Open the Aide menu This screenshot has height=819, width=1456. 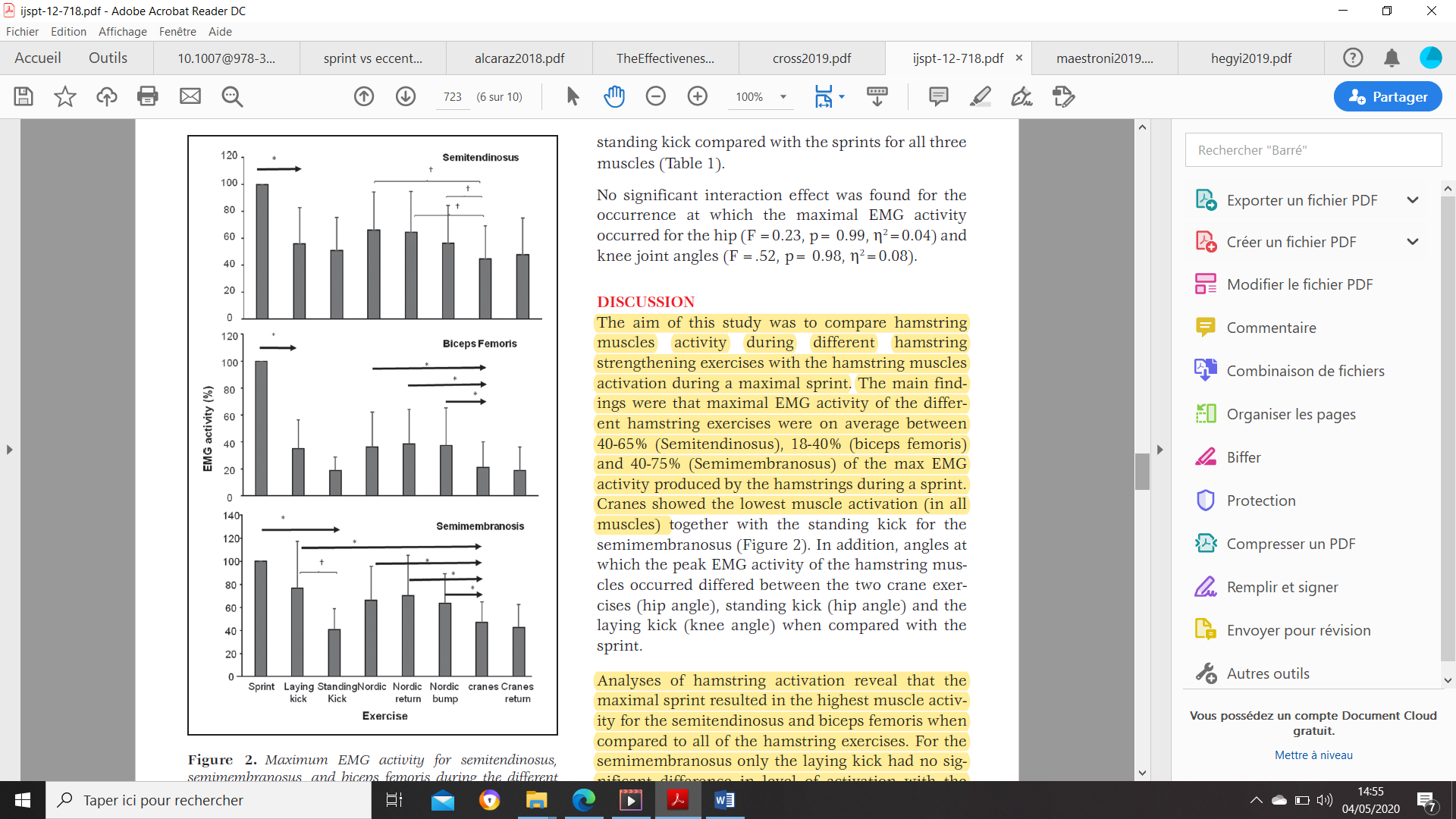coord(220,32)
